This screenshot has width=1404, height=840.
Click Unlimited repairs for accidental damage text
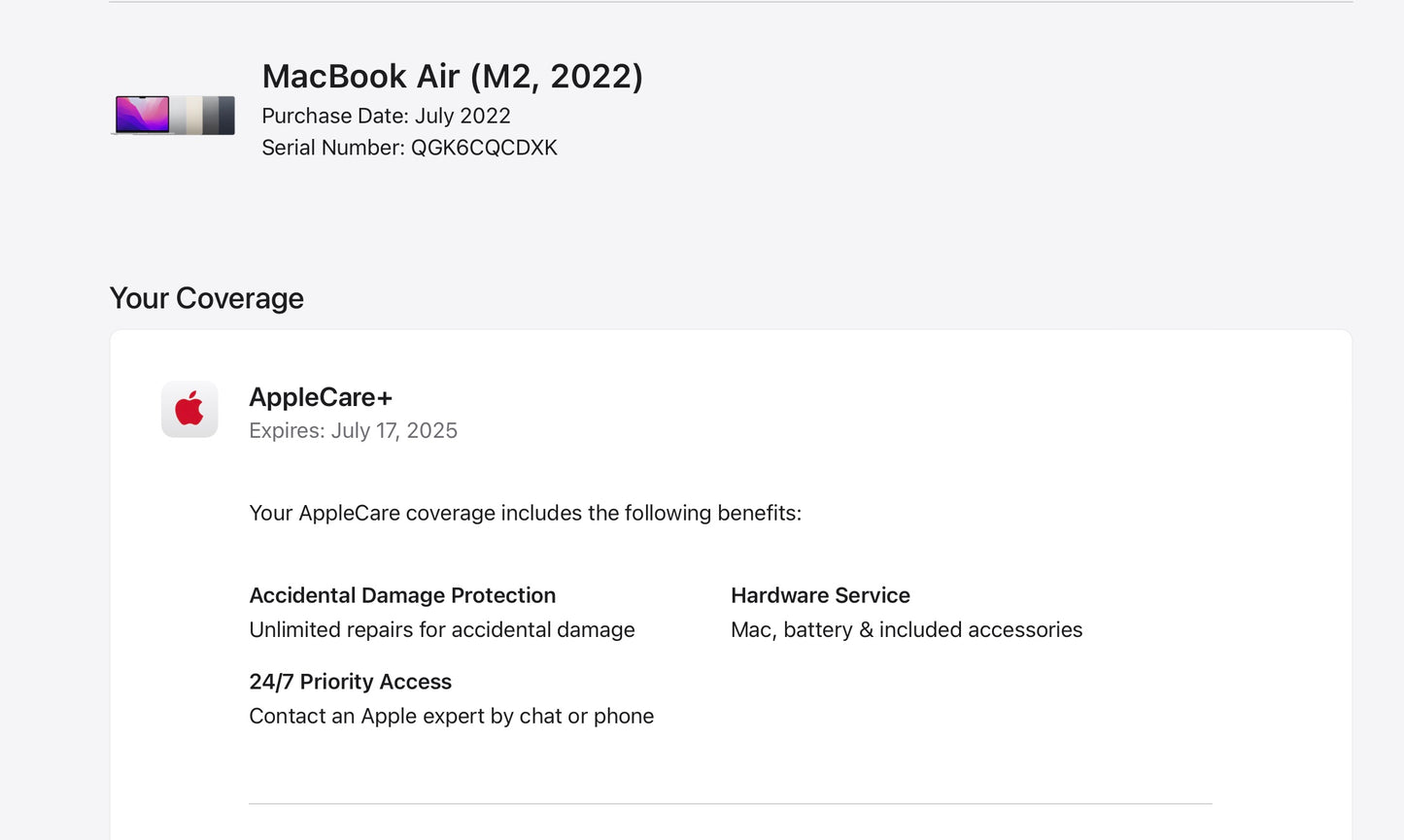(441, 629)
